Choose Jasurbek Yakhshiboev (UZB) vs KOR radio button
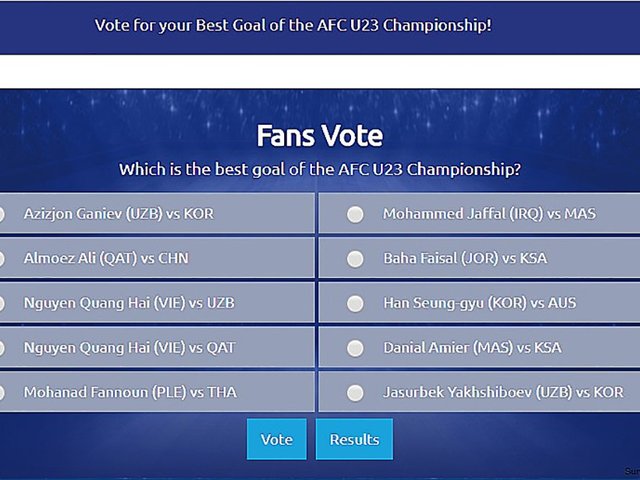The width and height of the screenshot is (640, 480). point(355,392)
